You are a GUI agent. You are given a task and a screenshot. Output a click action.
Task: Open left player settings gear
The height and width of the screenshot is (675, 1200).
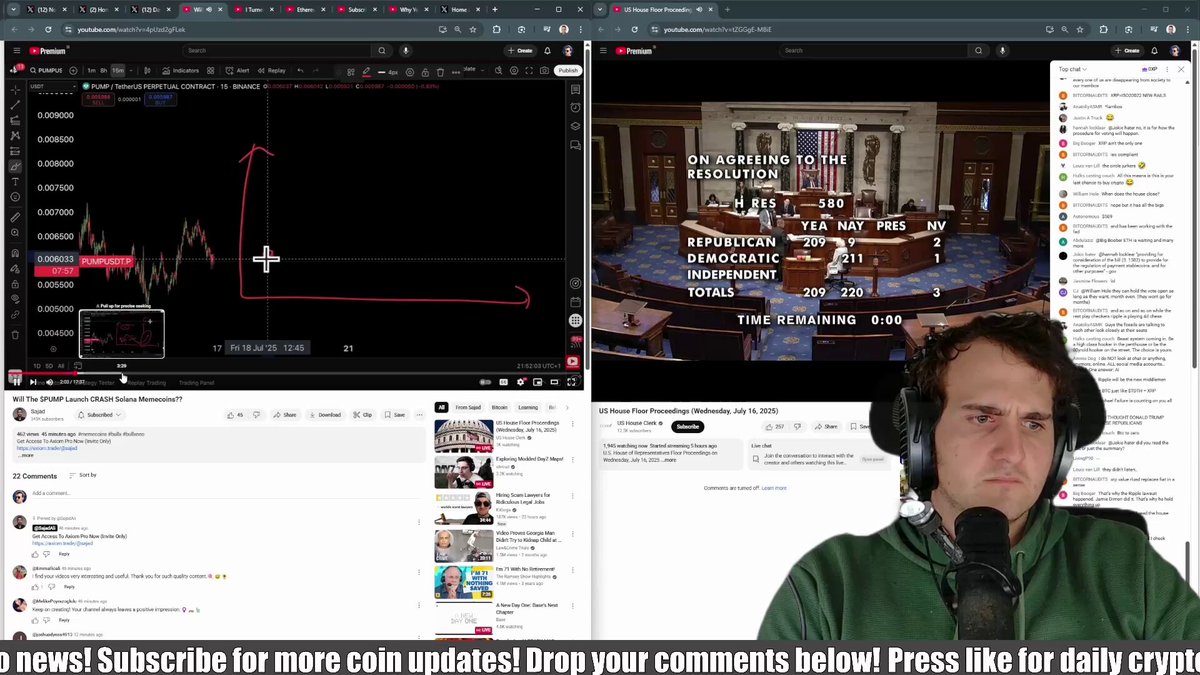[521, 382]
